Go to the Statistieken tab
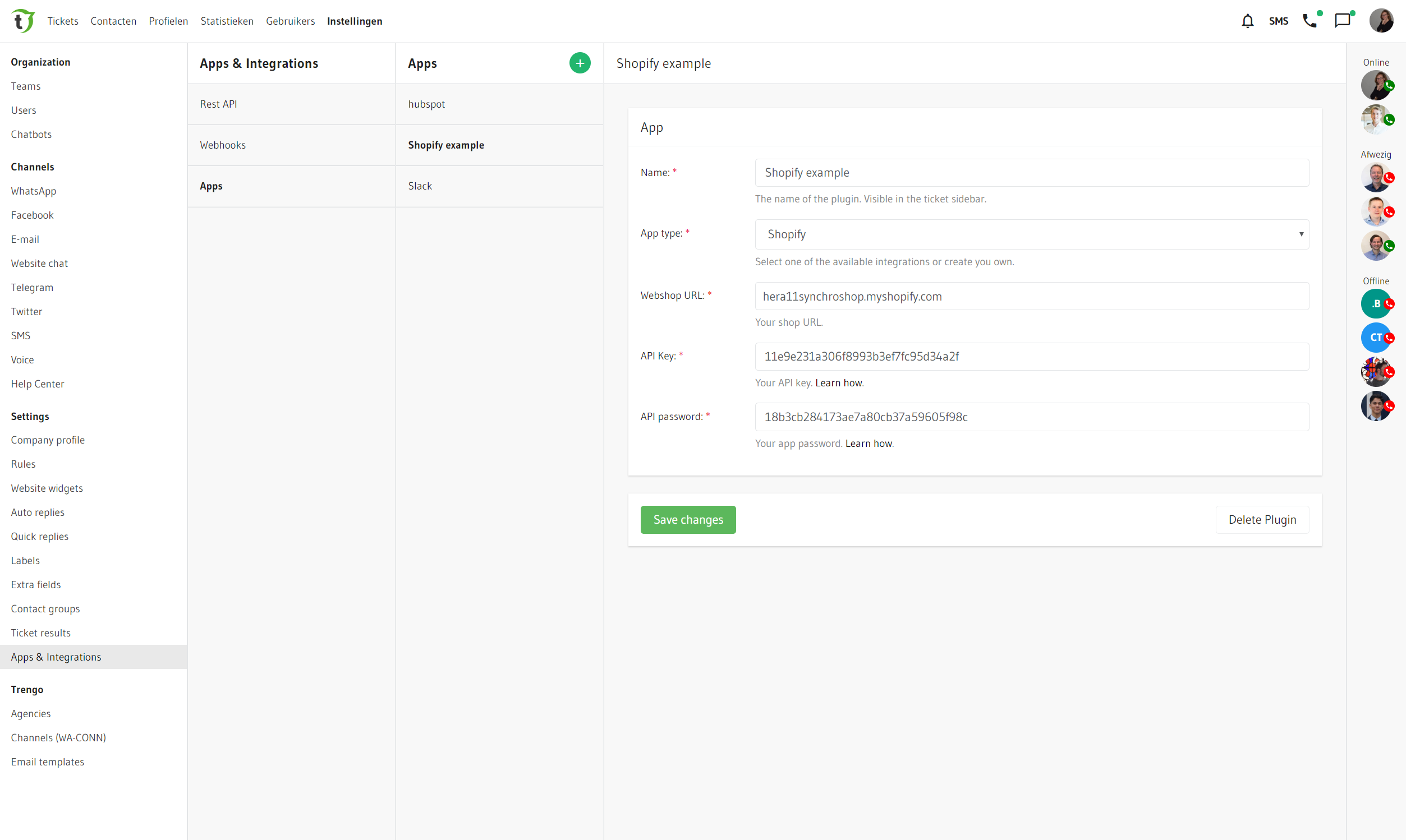 pos(227,21)
